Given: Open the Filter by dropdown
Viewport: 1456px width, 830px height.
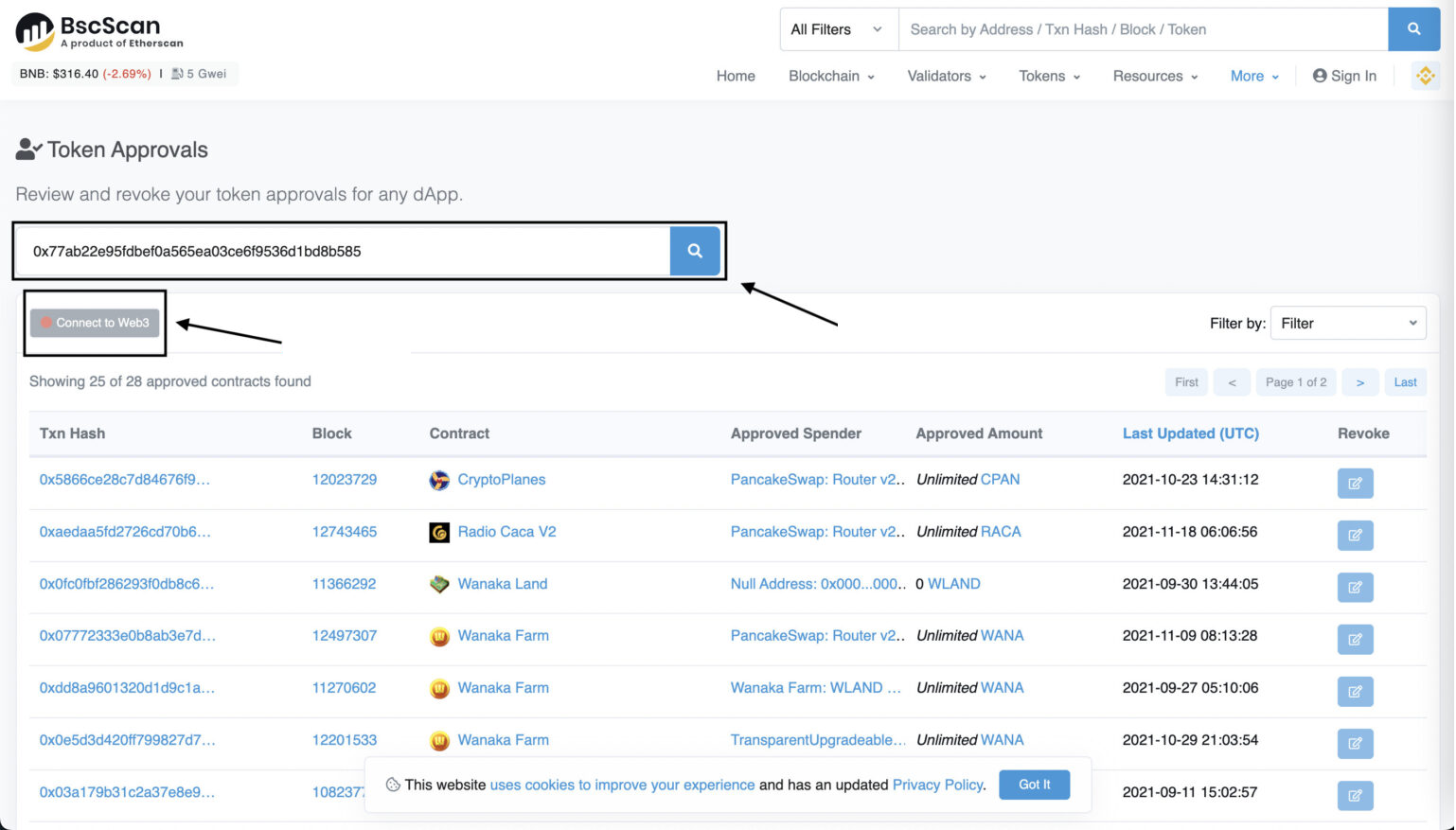Looking at the screenshot, I should (x=1347, y=323).
